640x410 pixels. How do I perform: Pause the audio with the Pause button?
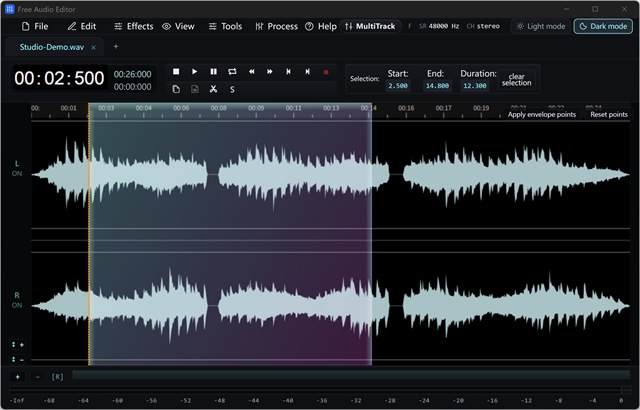(x=213, y=72)
